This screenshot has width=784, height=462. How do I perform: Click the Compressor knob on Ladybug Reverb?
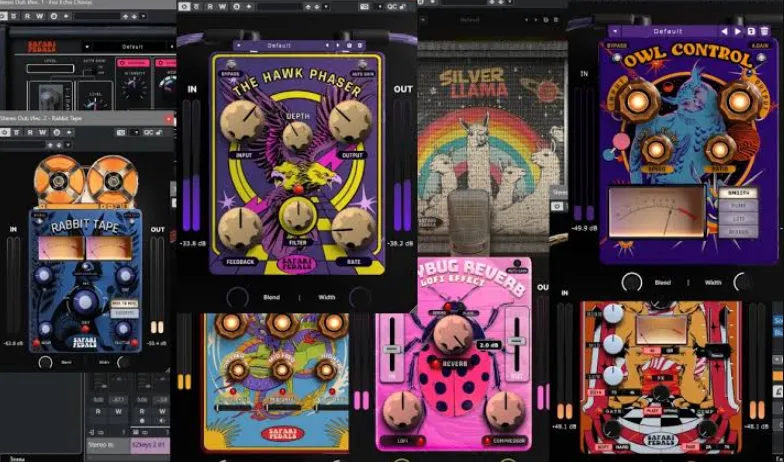click(x=506, y=411)
